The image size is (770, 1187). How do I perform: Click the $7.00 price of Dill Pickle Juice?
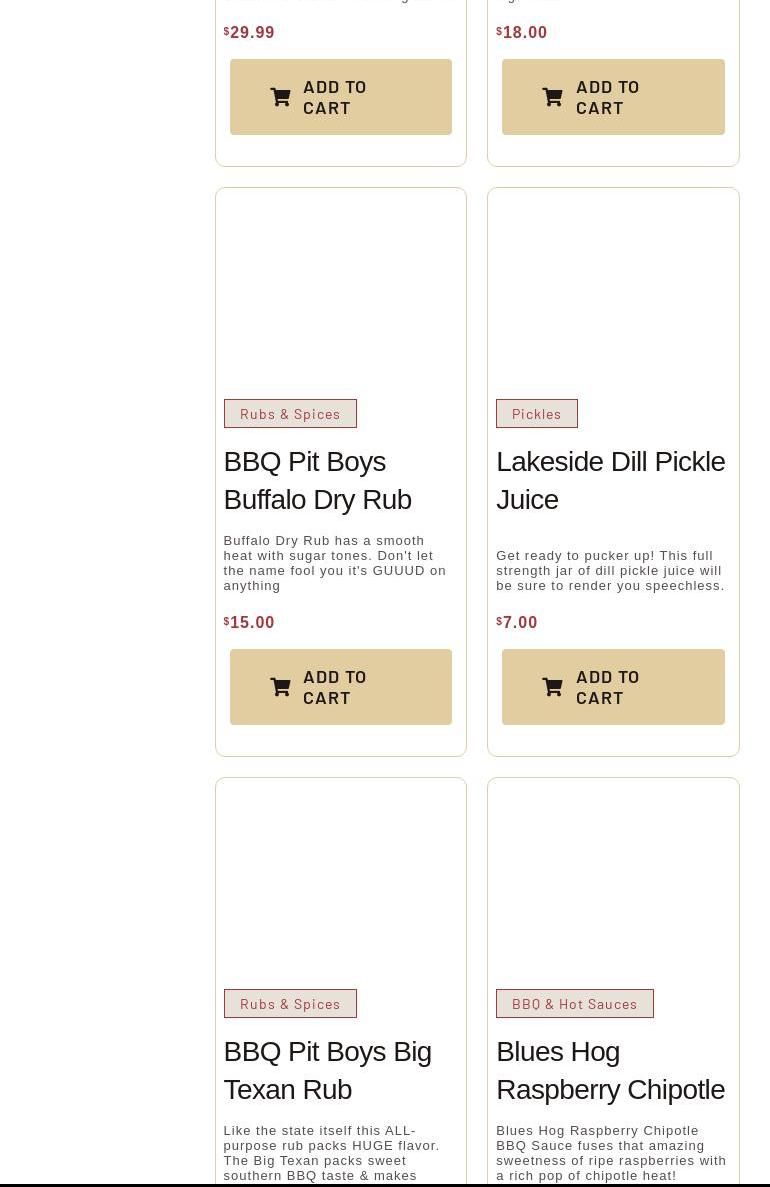[x=519, y=622]
